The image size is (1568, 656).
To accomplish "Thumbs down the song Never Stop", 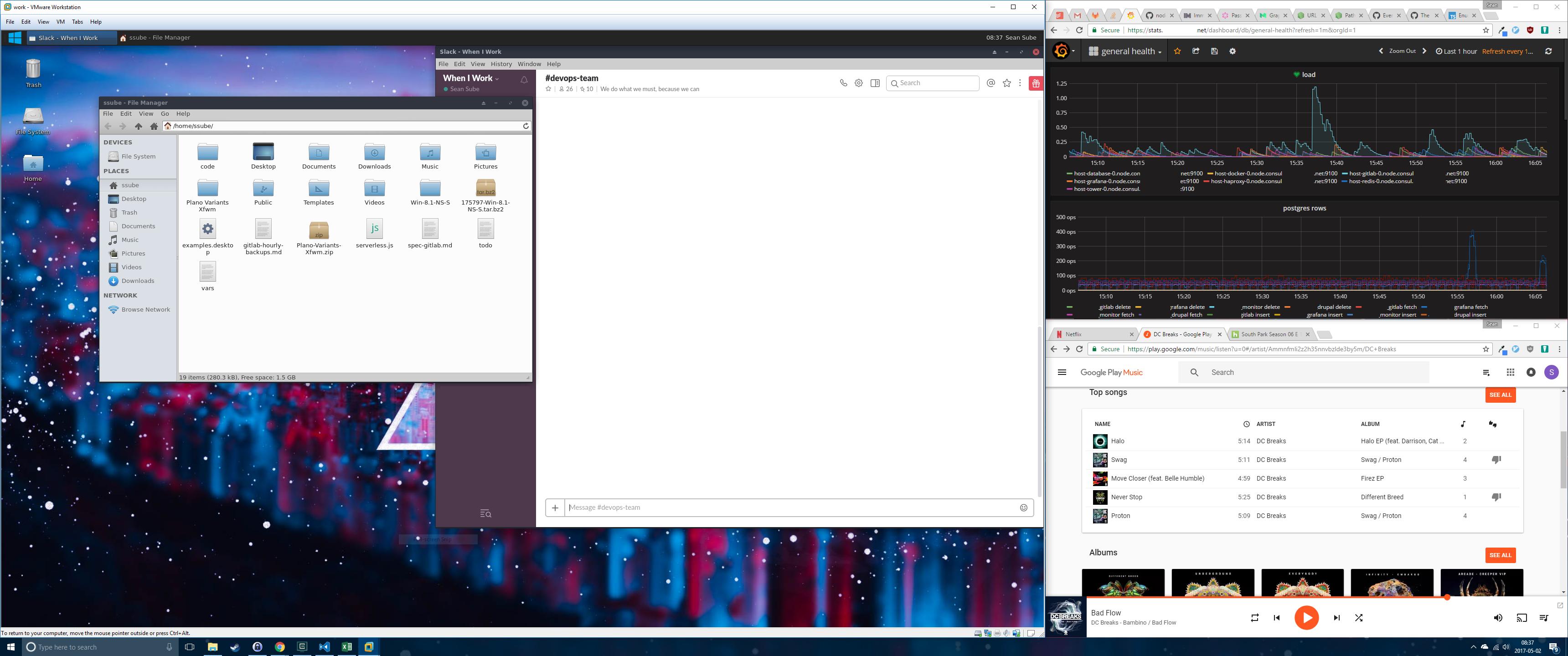I will click(1496, 497).
